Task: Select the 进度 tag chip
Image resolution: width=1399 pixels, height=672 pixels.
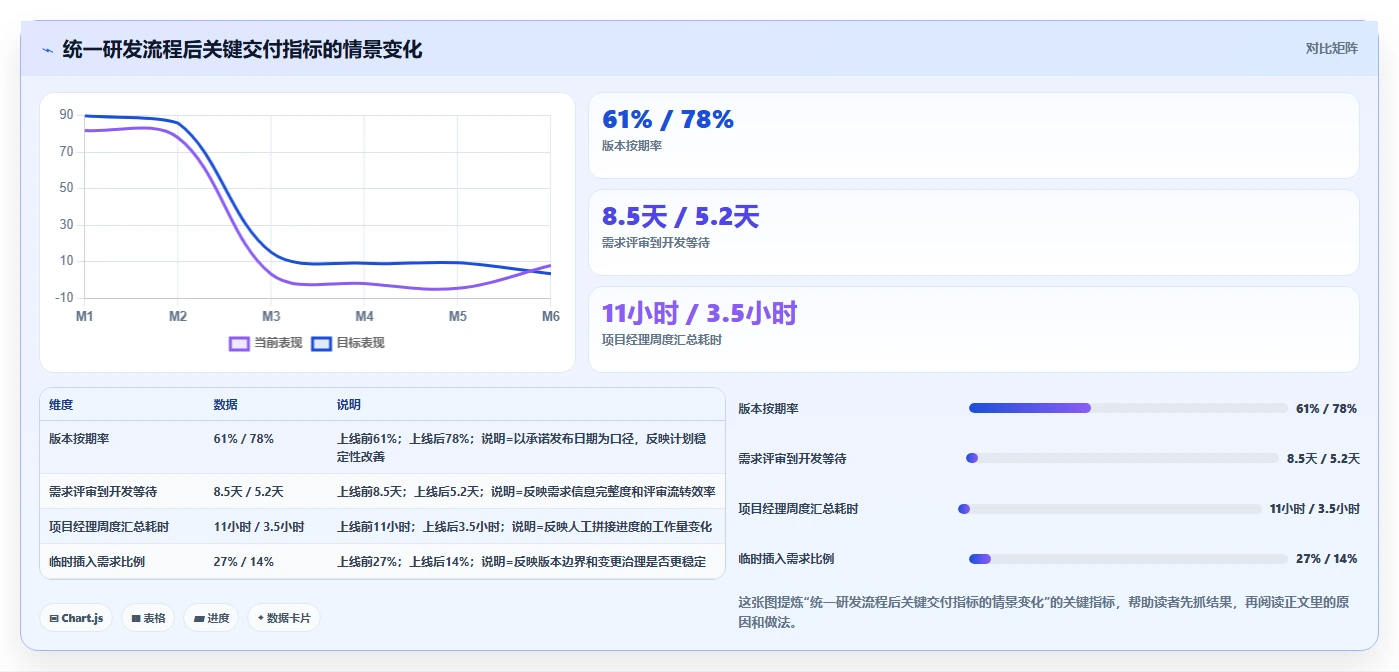Action: (x=211, y=618)
